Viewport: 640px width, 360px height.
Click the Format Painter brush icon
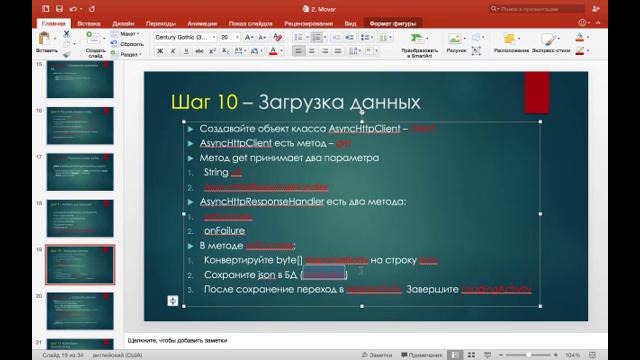click(x=67, y=54)
